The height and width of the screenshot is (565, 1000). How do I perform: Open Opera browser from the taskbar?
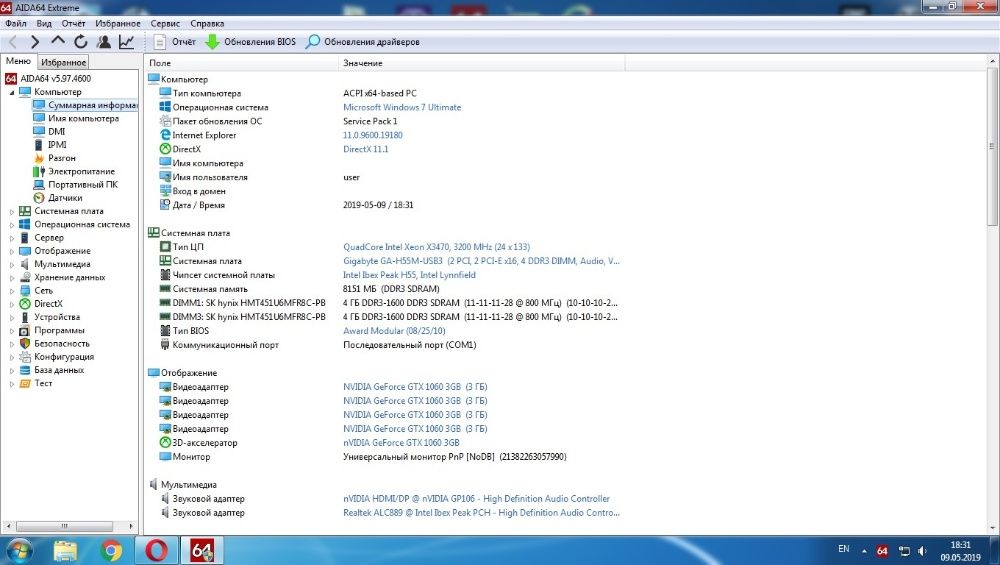pyautogui.click(x=157, y=550)
